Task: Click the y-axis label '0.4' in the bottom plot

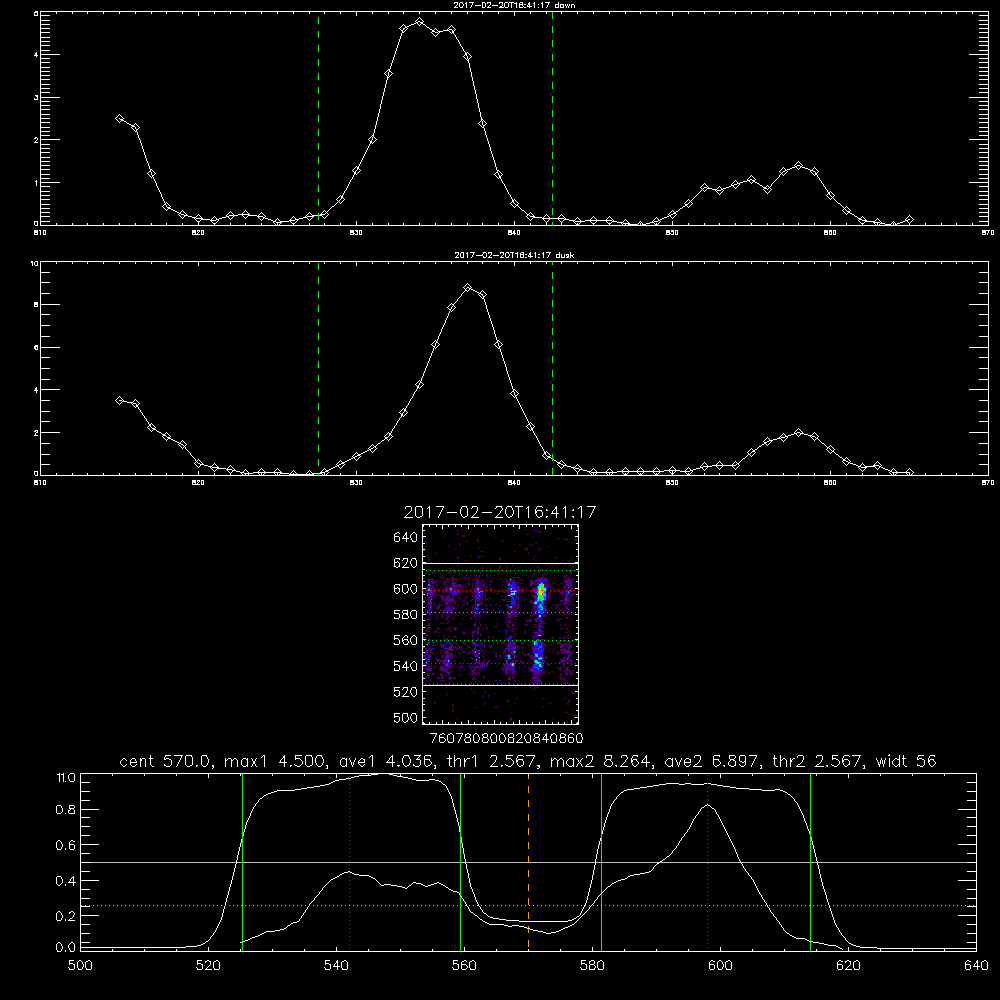Action: tap(66, 881)
